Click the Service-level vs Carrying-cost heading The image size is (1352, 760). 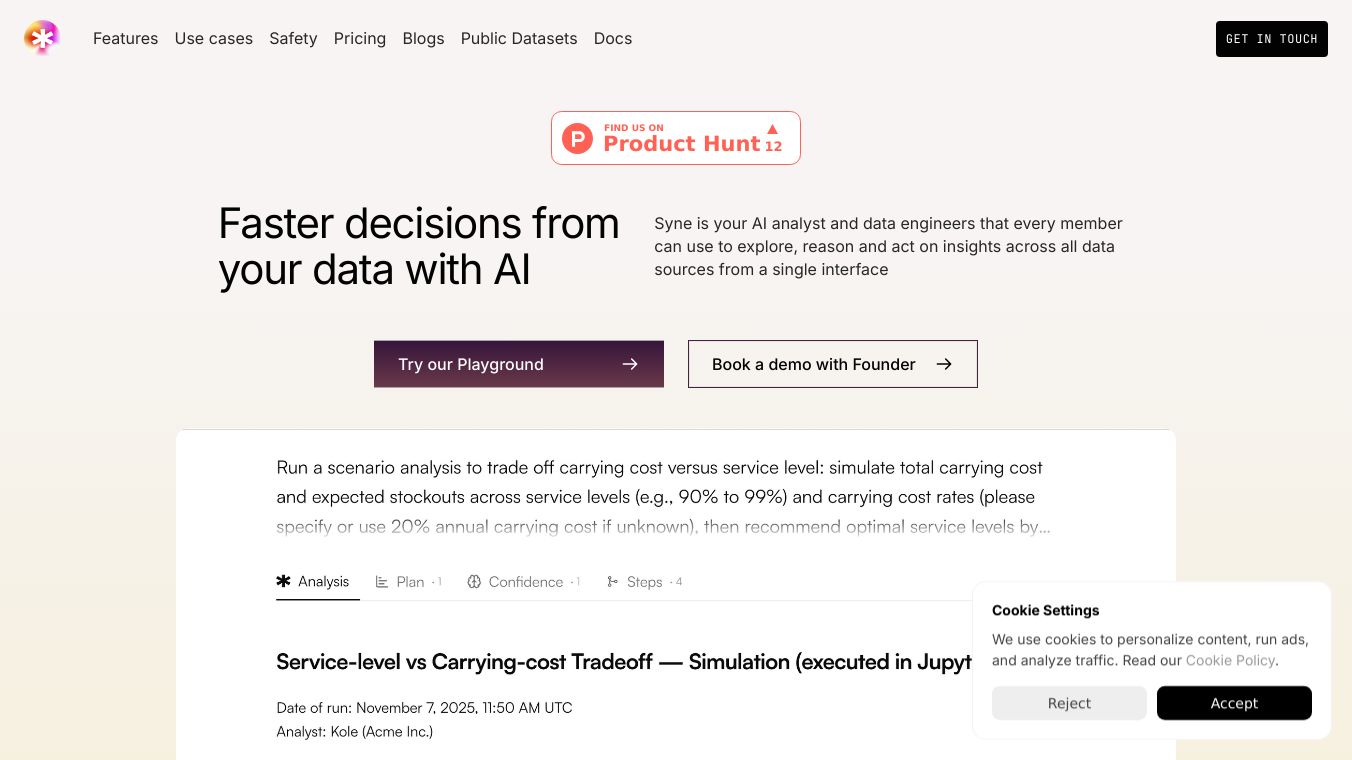[x=620, y=662]
